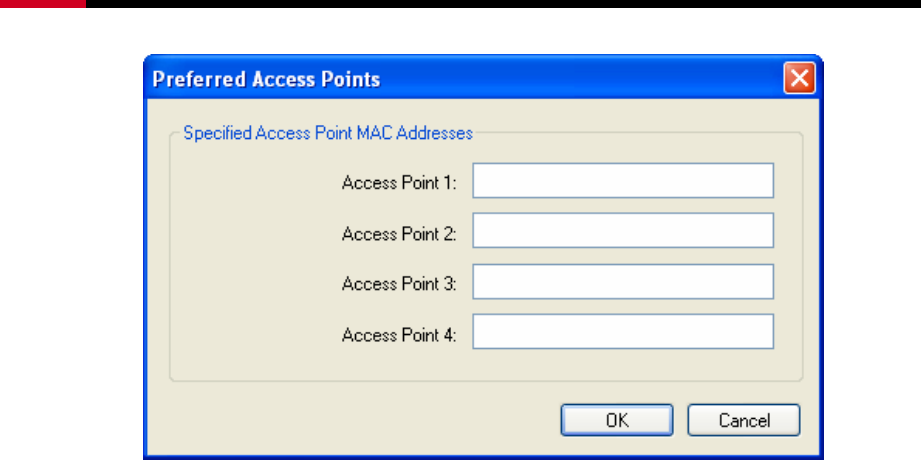The height and width of the screenshot is (460, 921).
Task: Click empty group box area below Access Point 4
Action: [x=486, y=365]
